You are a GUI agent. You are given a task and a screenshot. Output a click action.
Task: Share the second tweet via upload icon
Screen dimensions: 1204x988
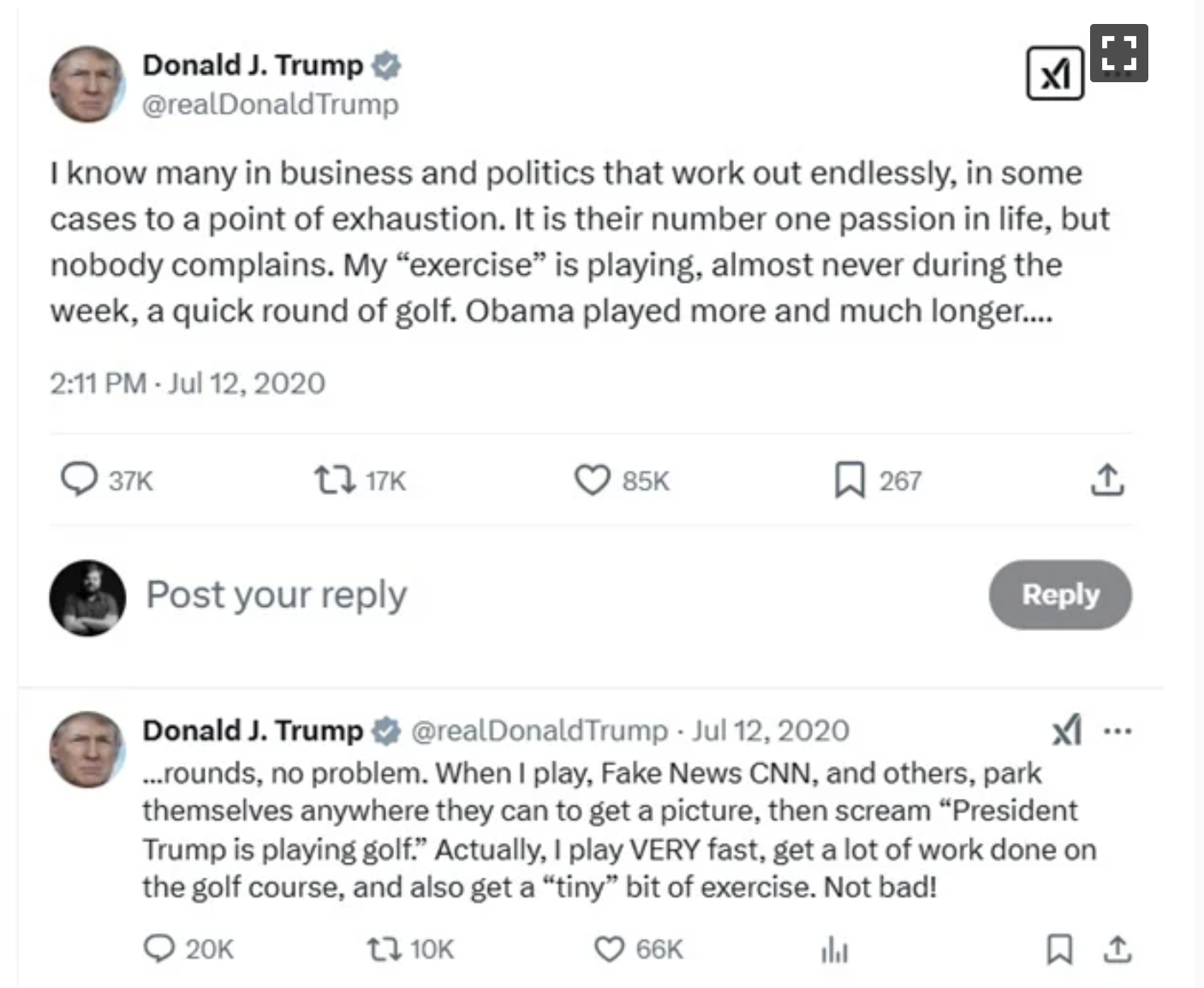tap(1118, 949)
